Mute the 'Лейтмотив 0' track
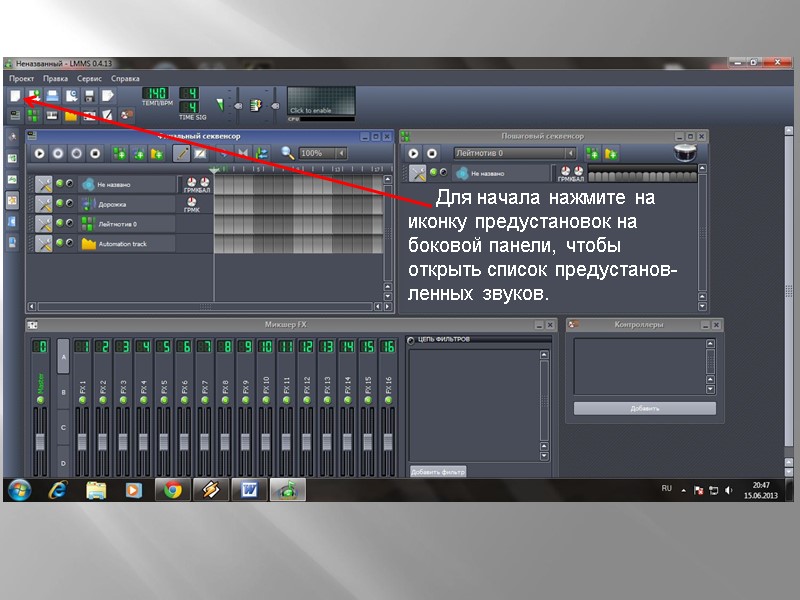 tap(60, 223)
